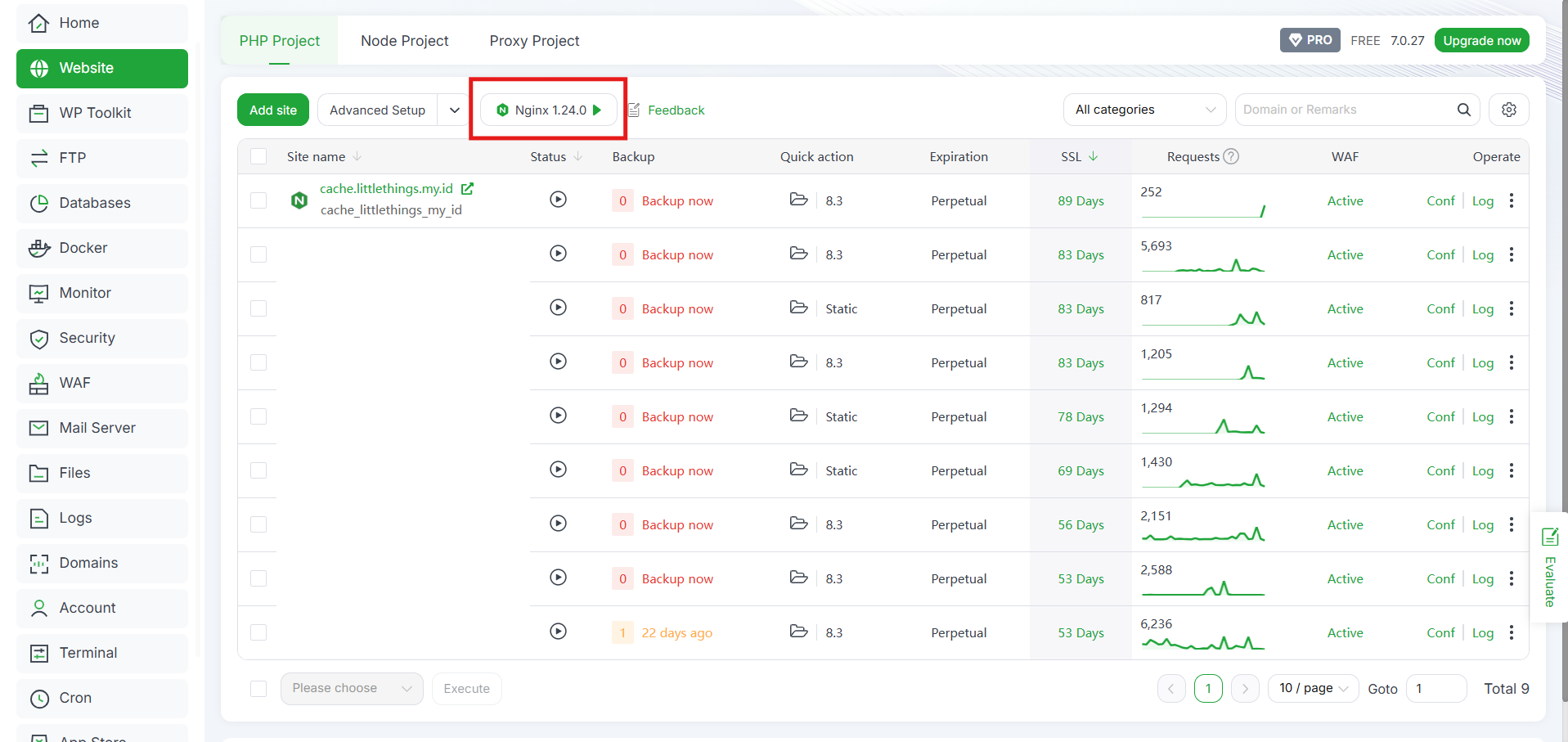Viewport: 1568px width, 742px height.
Task: Open folder icon in the 89 Days row
Action: pos(798,200)
